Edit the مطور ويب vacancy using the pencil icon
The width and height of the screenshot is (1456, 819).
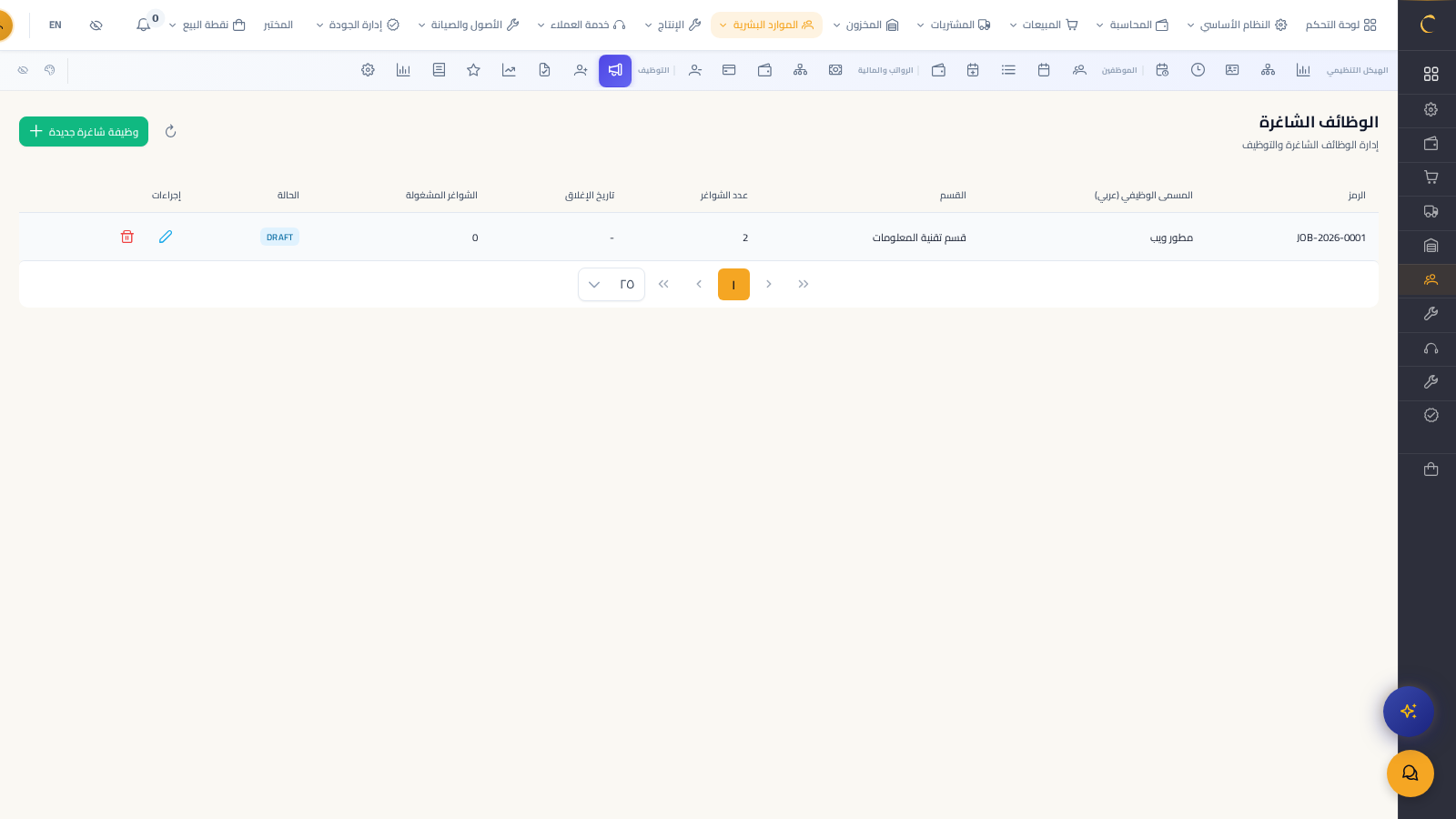166,237
